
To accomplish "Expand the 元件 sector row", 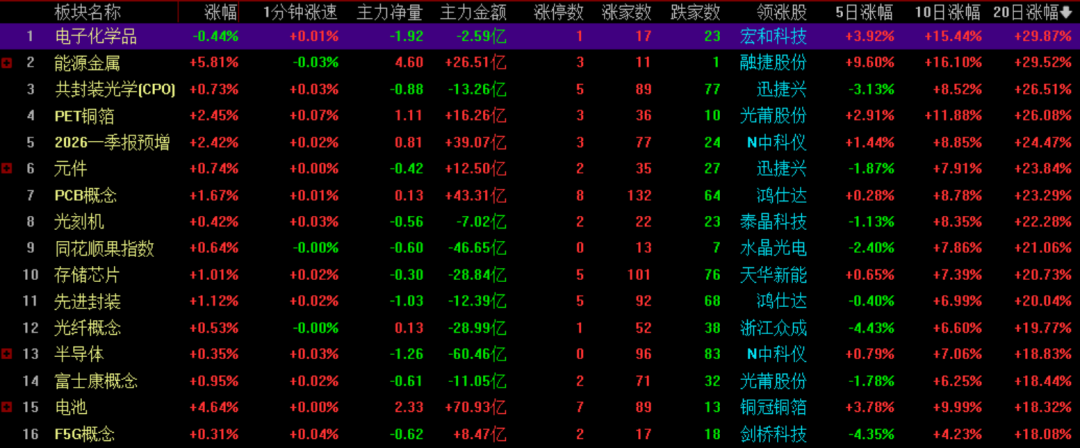I will pos(8,169).
